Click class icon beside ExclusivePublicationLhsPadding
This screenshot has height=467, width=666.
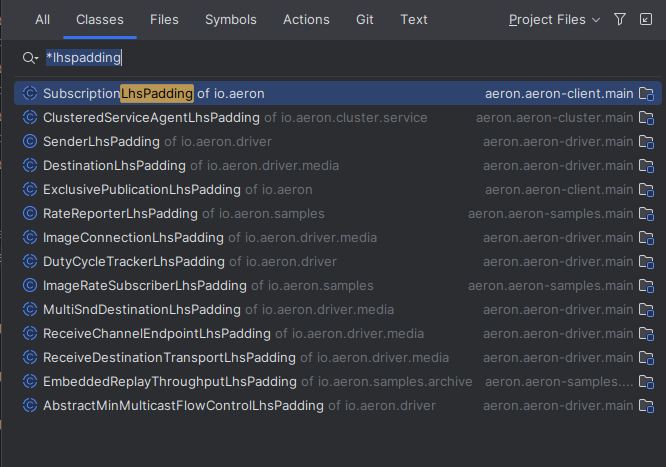click(30, 190)
